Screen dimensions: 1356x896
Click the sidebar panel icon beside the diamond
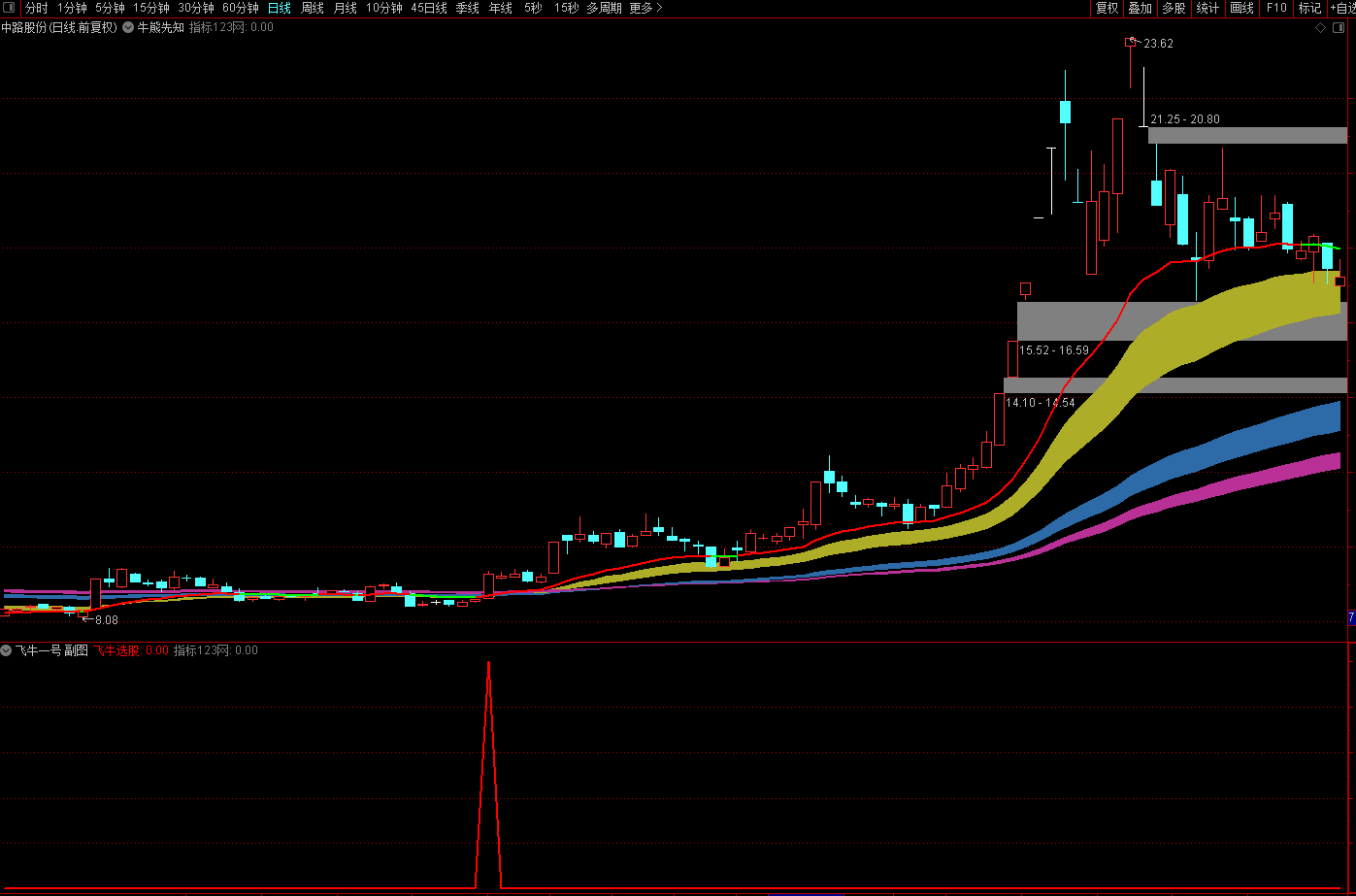(1339, 27)
